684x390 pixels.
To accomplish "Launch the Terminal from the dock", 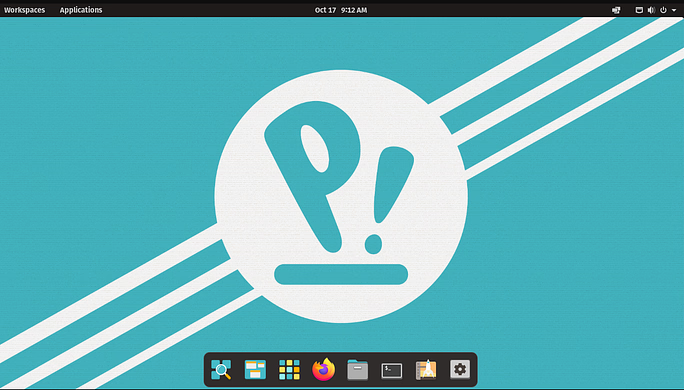I will click(x=392, y=371).
